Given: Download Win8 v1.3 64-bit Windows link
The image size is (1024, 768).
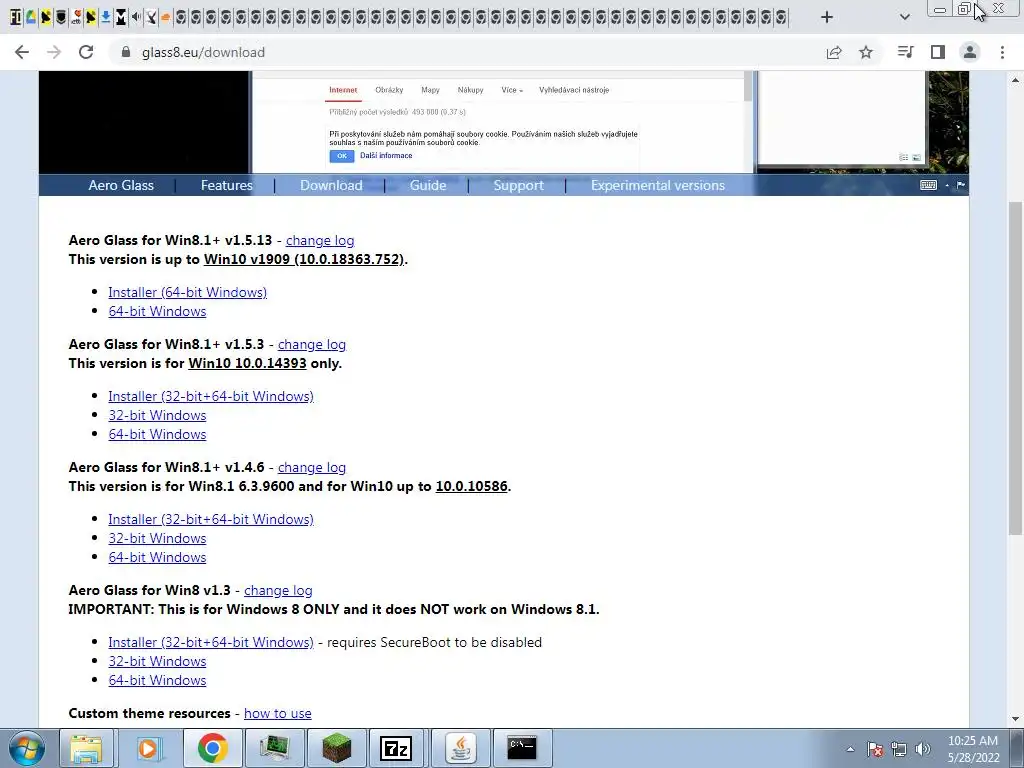Looking at the screenshot, I should (x=157, y=680).
